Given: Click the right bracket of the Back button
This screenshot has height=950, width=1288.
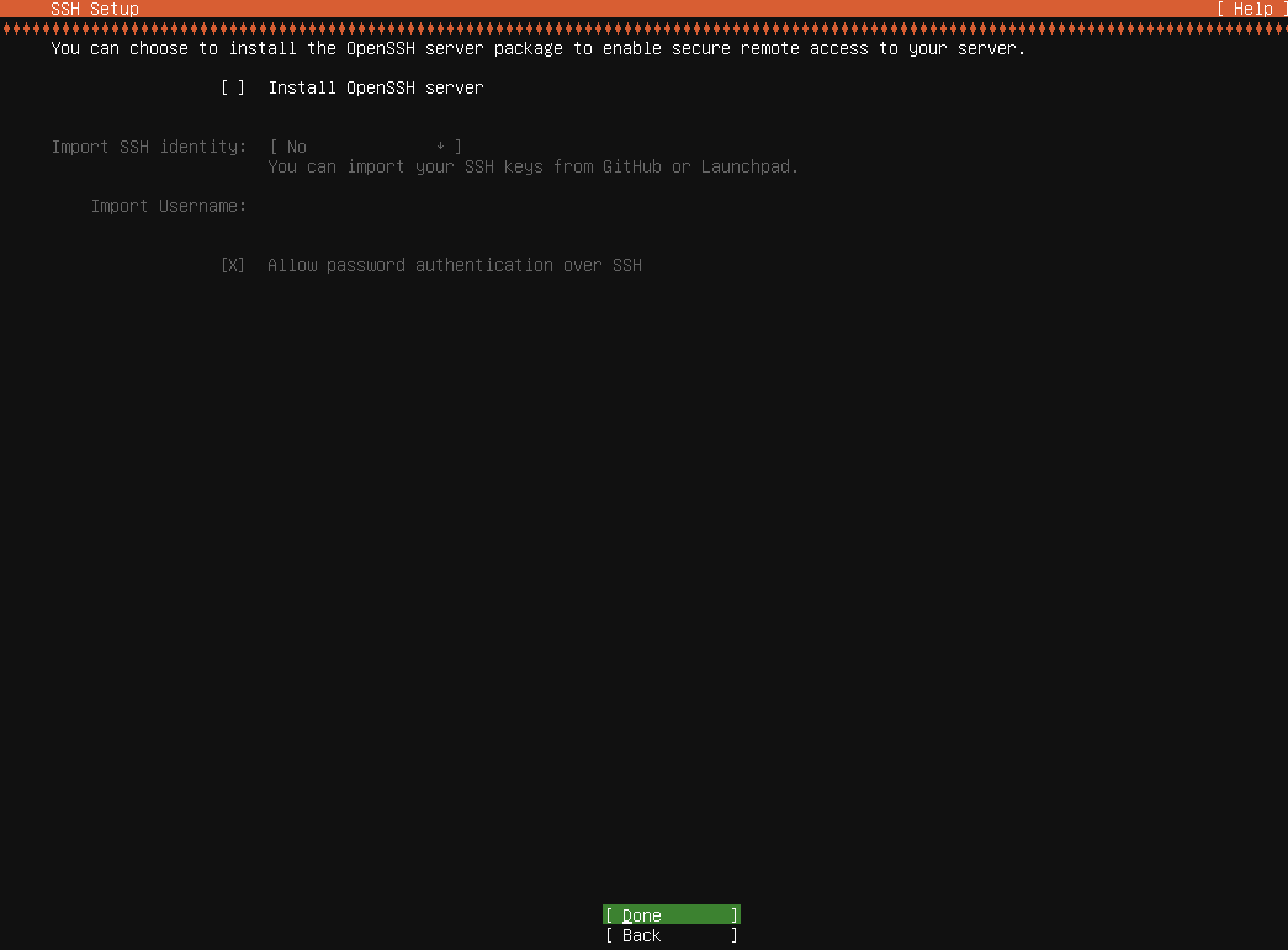Looking at the screenshot, I should (734, 935).
